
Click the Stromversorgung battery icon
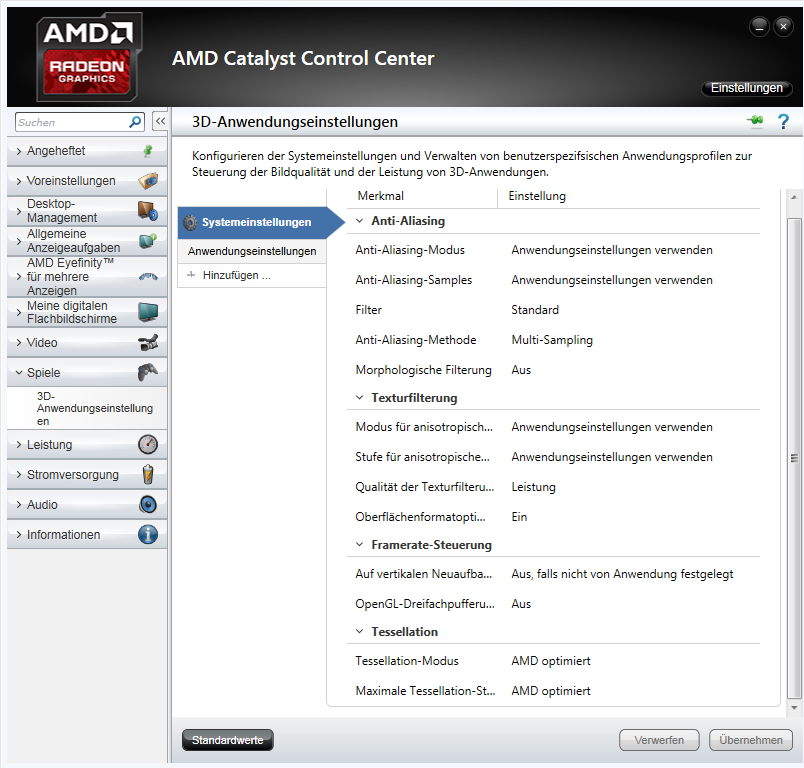pyautogui.click(x=148, y=474)
